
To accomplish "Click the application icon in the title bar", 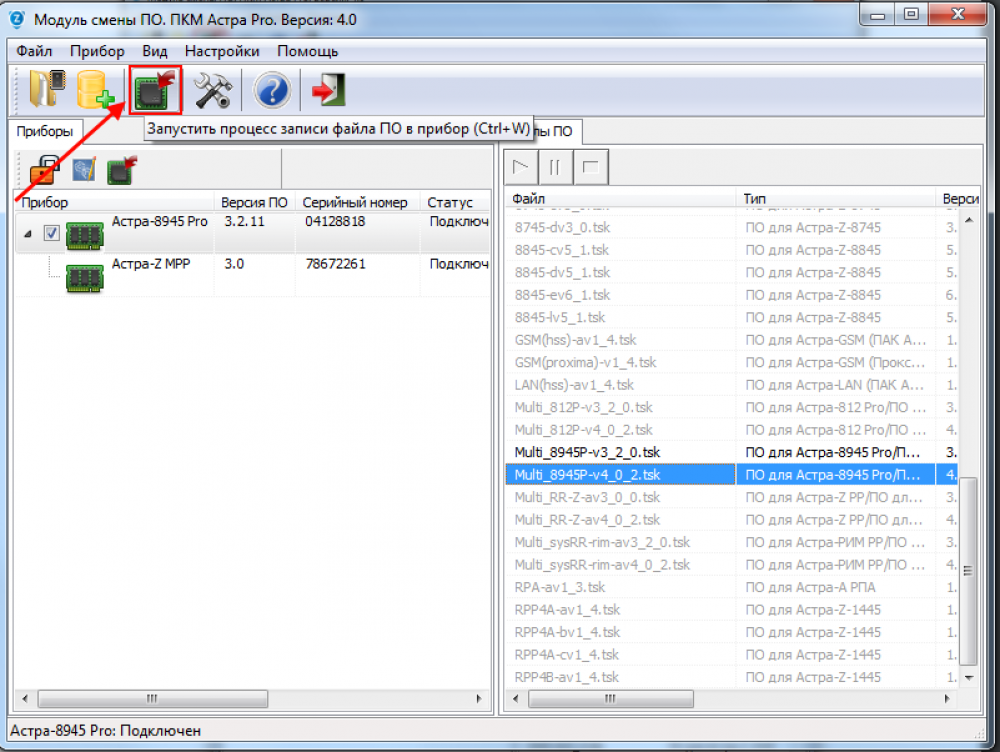I will 17,19.
